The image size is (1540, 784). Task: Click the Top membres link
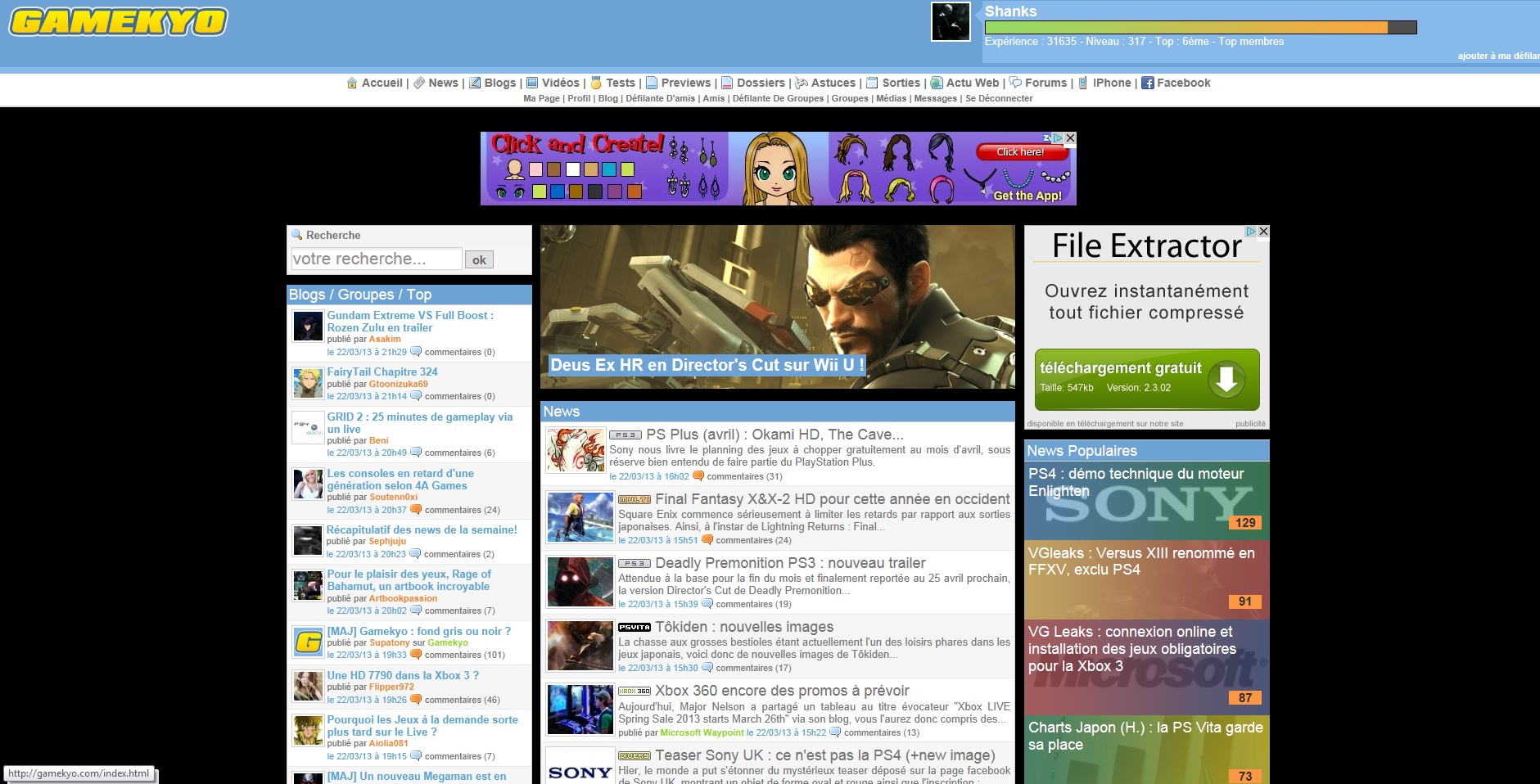click(x=1251, y=42)
